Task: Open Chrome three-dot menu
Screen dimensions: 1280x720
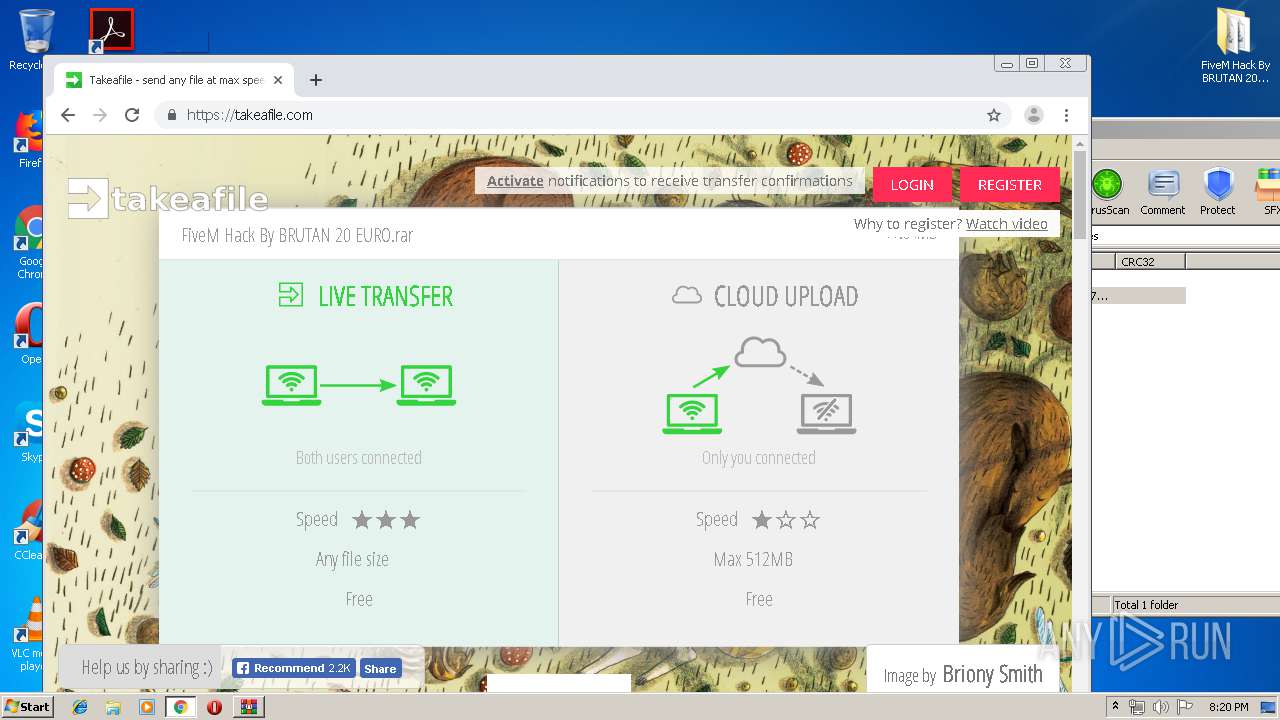Action: click(1067, 115)
